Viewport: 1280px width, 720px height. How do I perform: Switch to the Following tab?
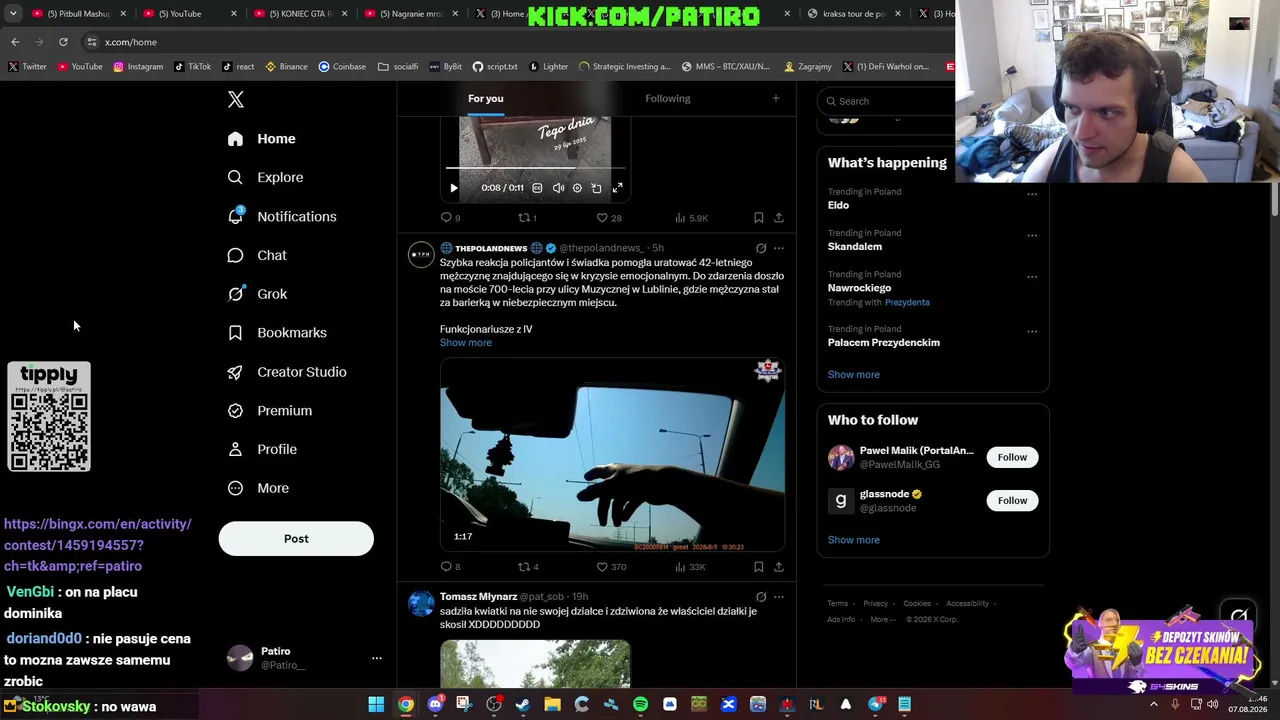point(668,98)
